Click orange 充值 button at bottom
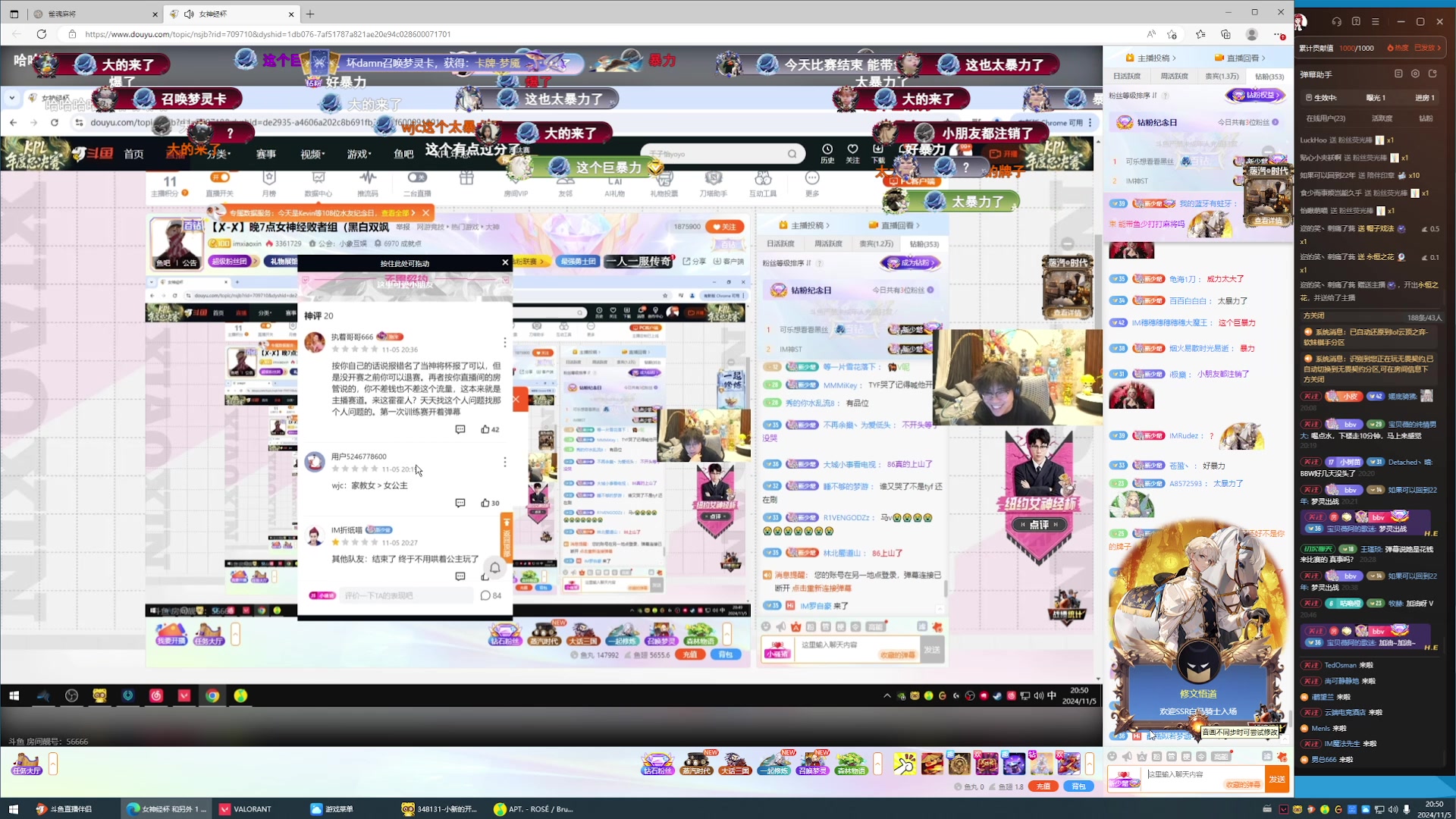Viewport: 1456px width, 819px height. [1043, 786]
